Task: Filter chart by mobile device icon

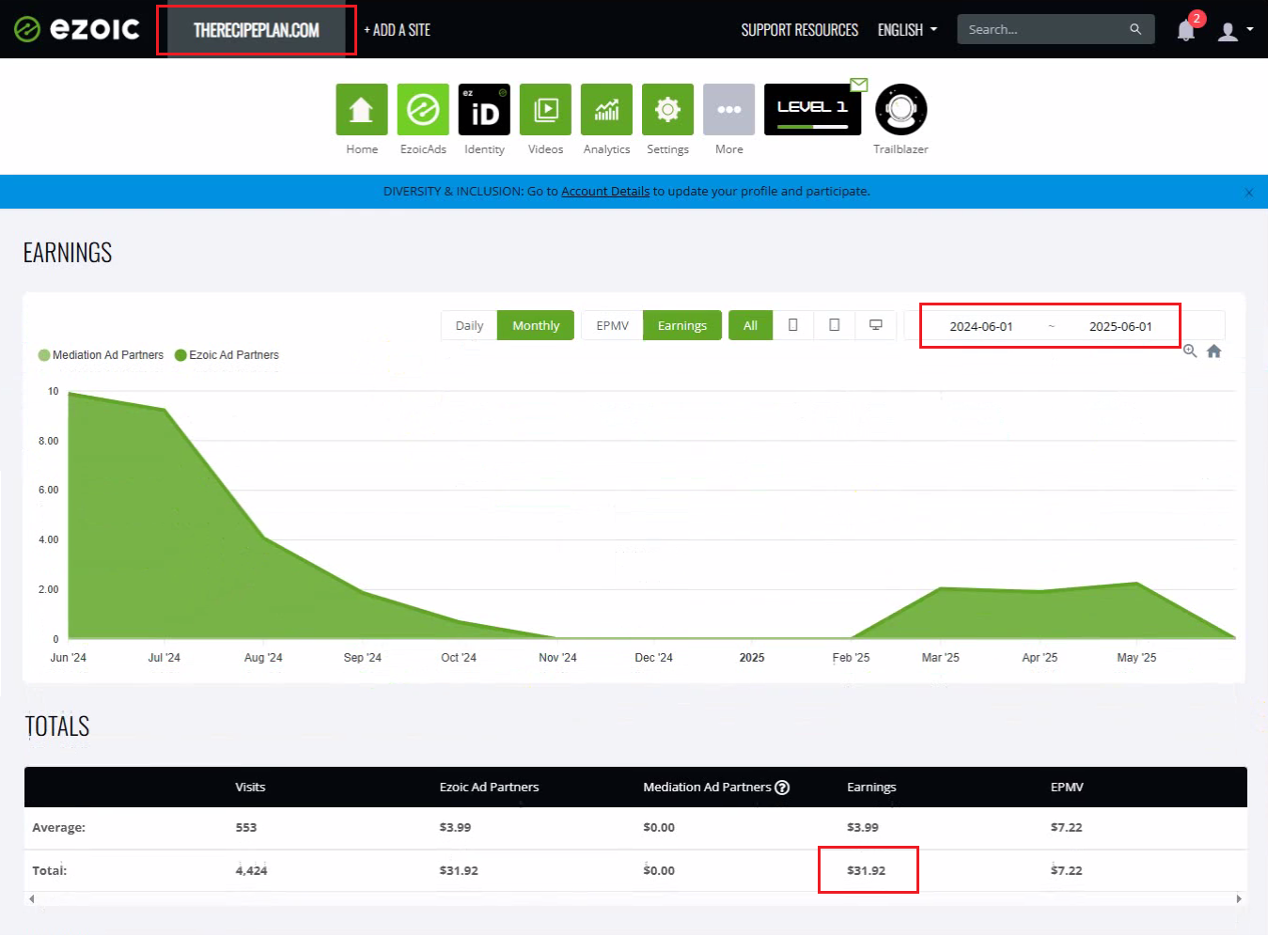Action: [792, 325]
